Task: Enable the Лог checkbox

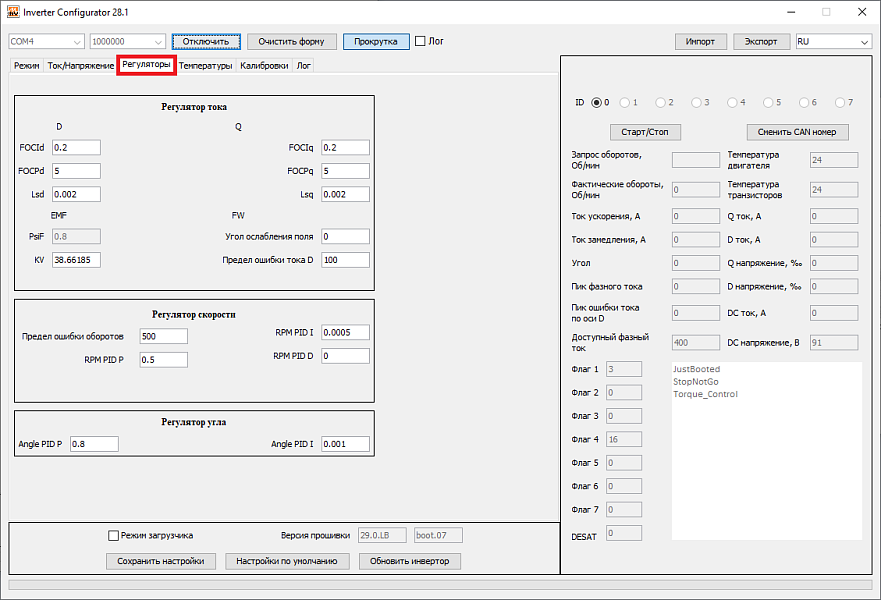Action: coord(421,42)
